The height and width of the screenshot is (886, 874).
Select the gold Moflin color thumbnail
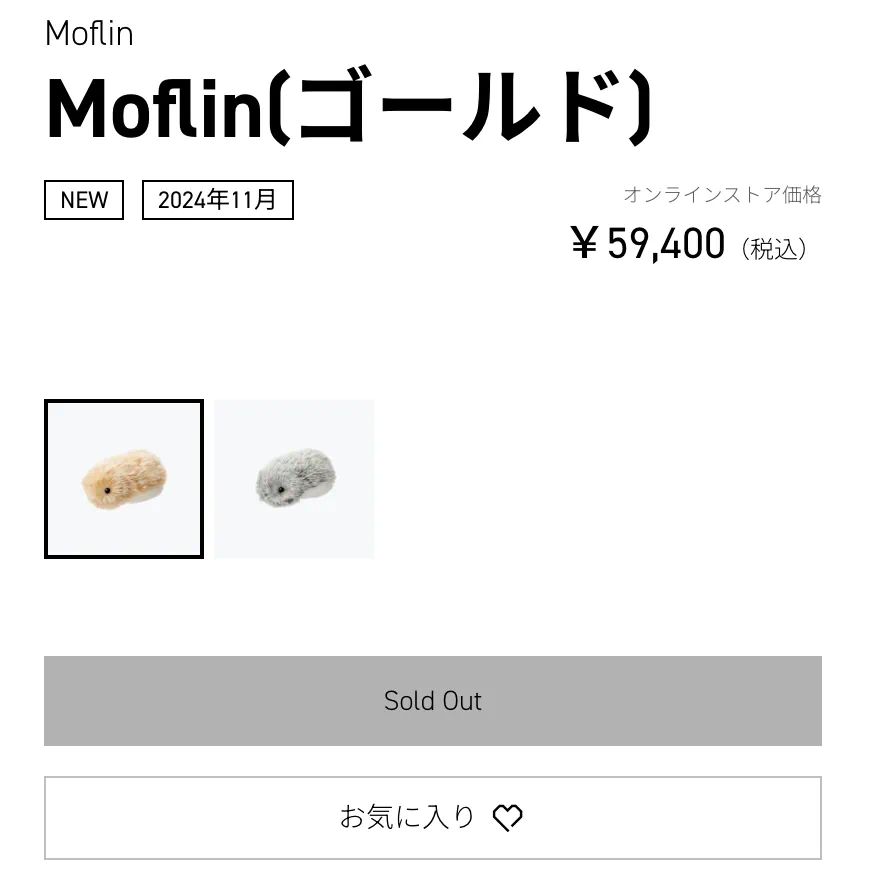coord(124,479)
